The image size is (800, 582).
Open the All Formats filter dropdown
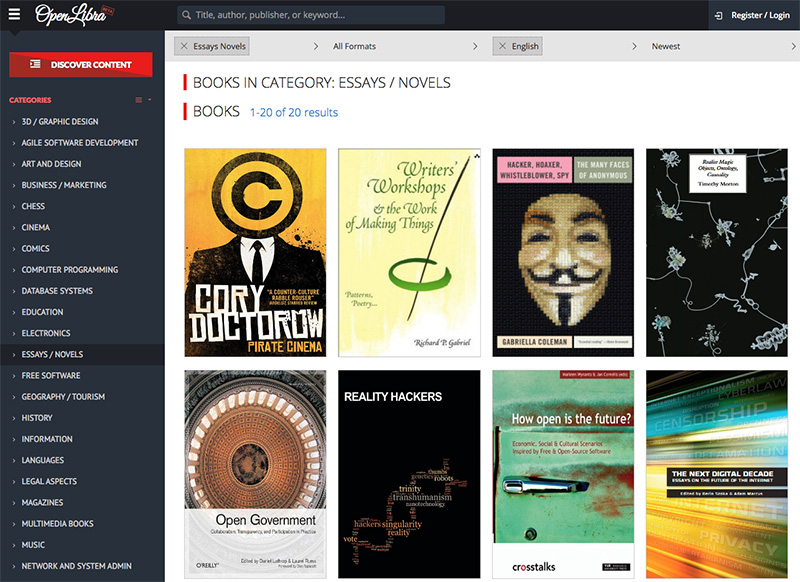click(x=405, y=46)
